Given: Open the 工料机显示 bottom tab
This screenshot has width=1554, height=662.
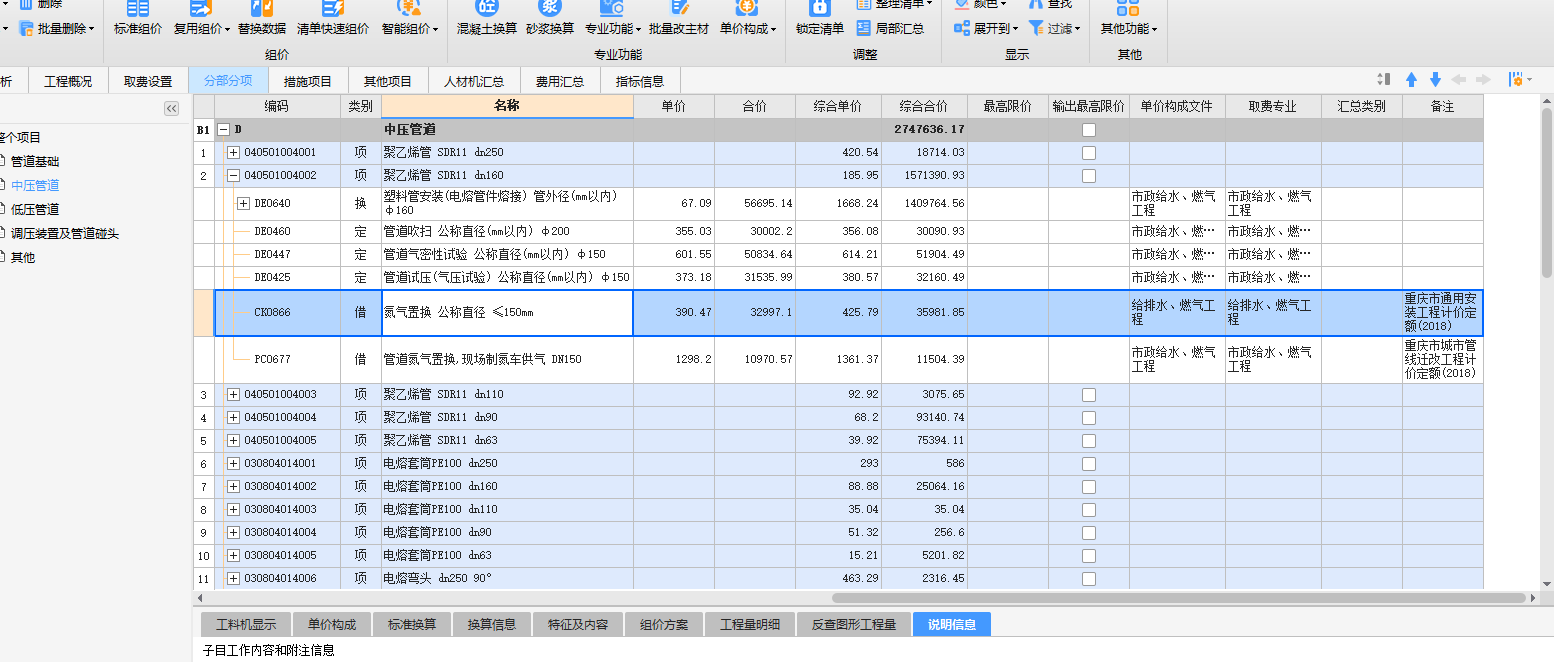Looking at the screenshot, I should [246, 624].
